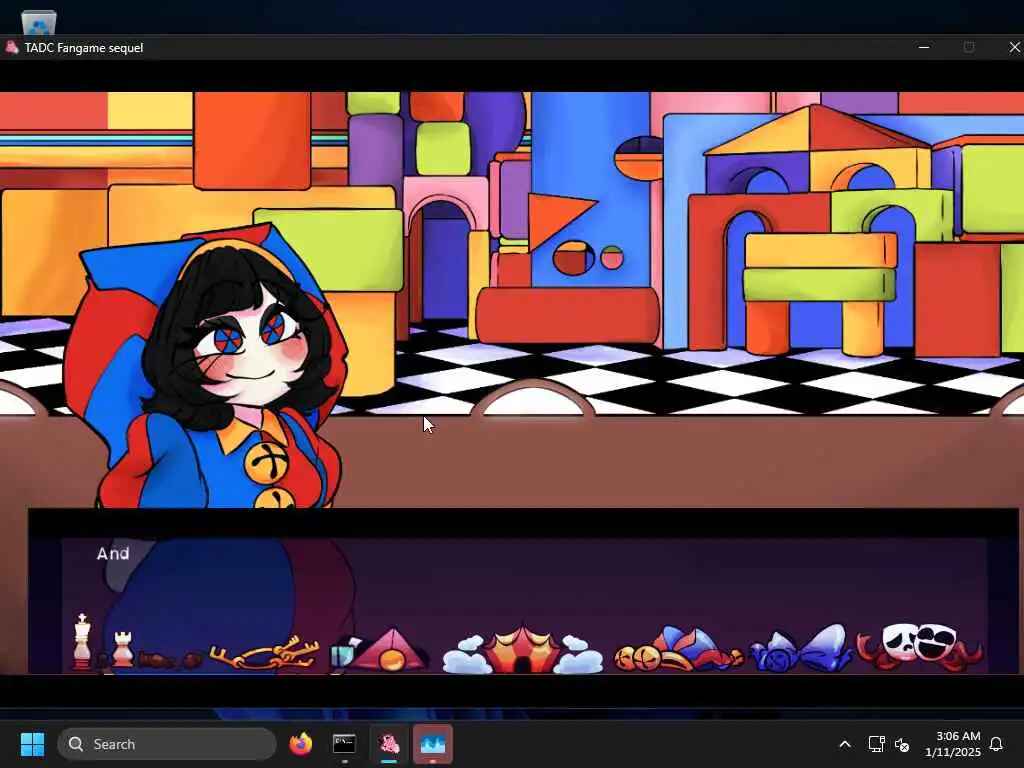Click the jester hat with bells icon
1024x768 pixels.
679,649
